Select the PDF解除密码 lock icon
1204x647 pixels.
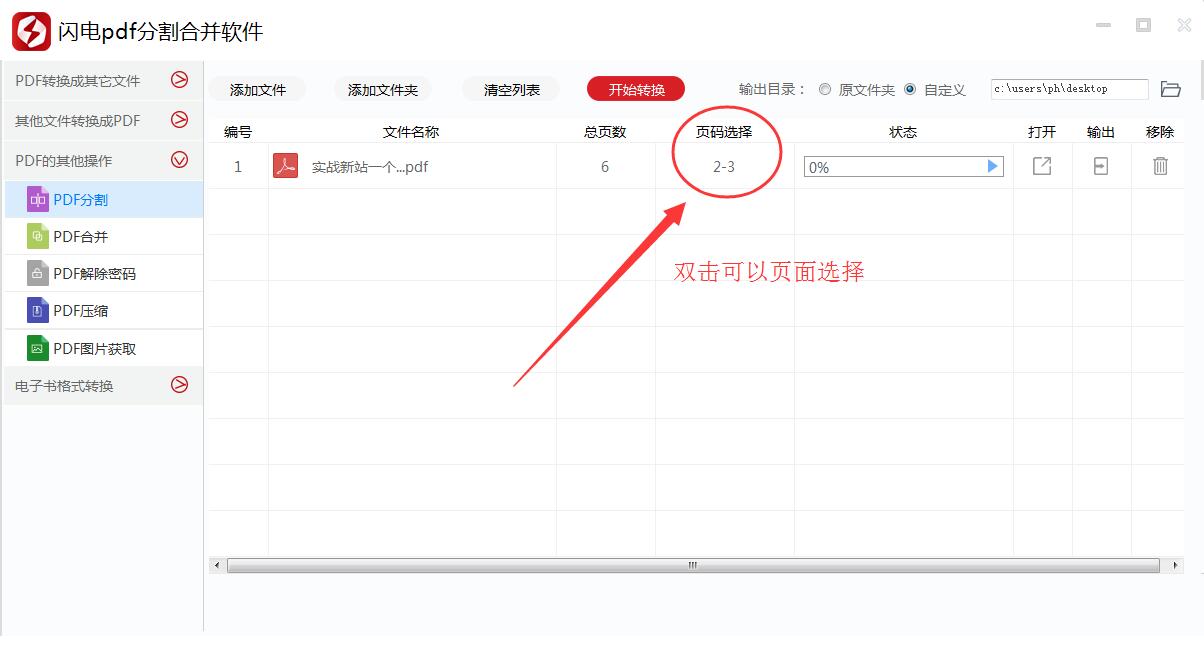coord(38,273)
